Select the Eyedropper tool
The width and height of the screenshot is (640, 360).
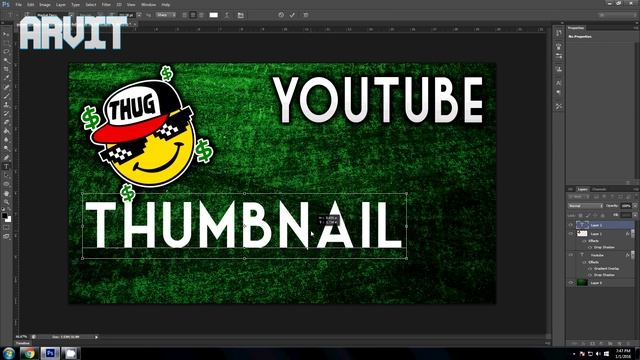[6, 78]
